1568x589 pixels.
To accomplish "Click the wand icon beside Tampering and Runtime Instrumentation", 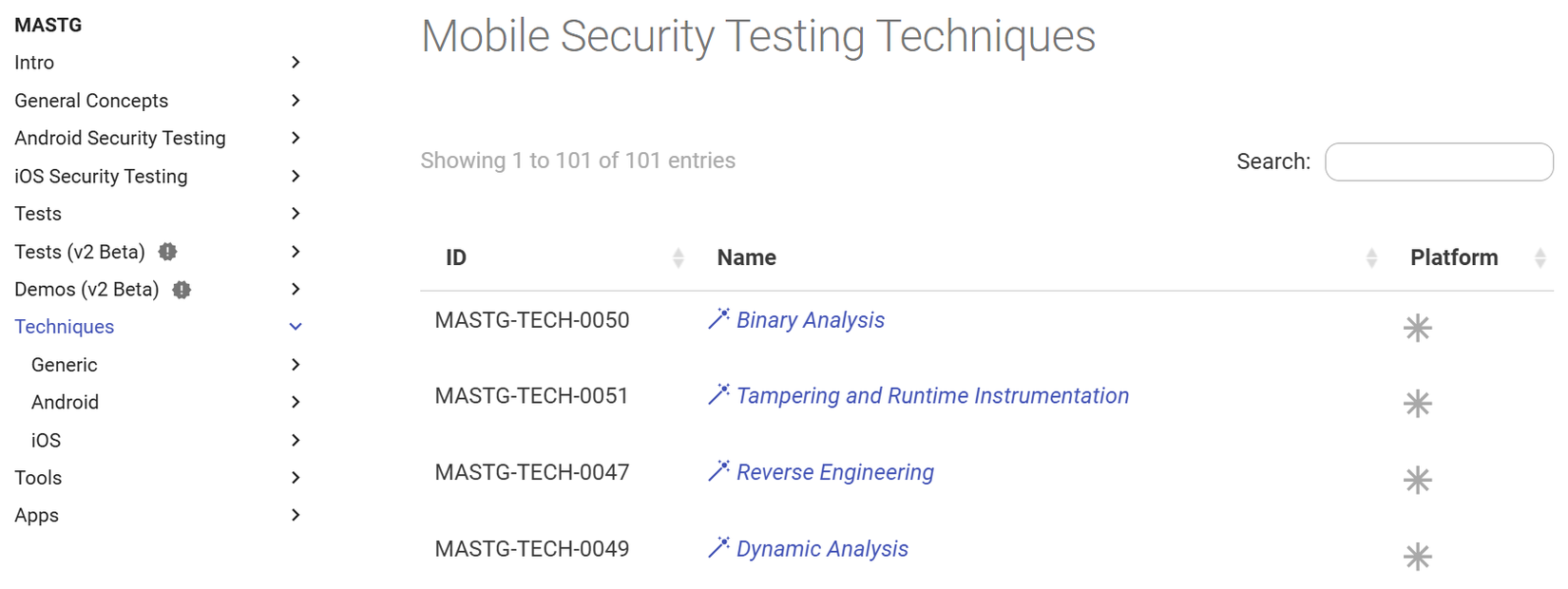I will pos(718,395).
